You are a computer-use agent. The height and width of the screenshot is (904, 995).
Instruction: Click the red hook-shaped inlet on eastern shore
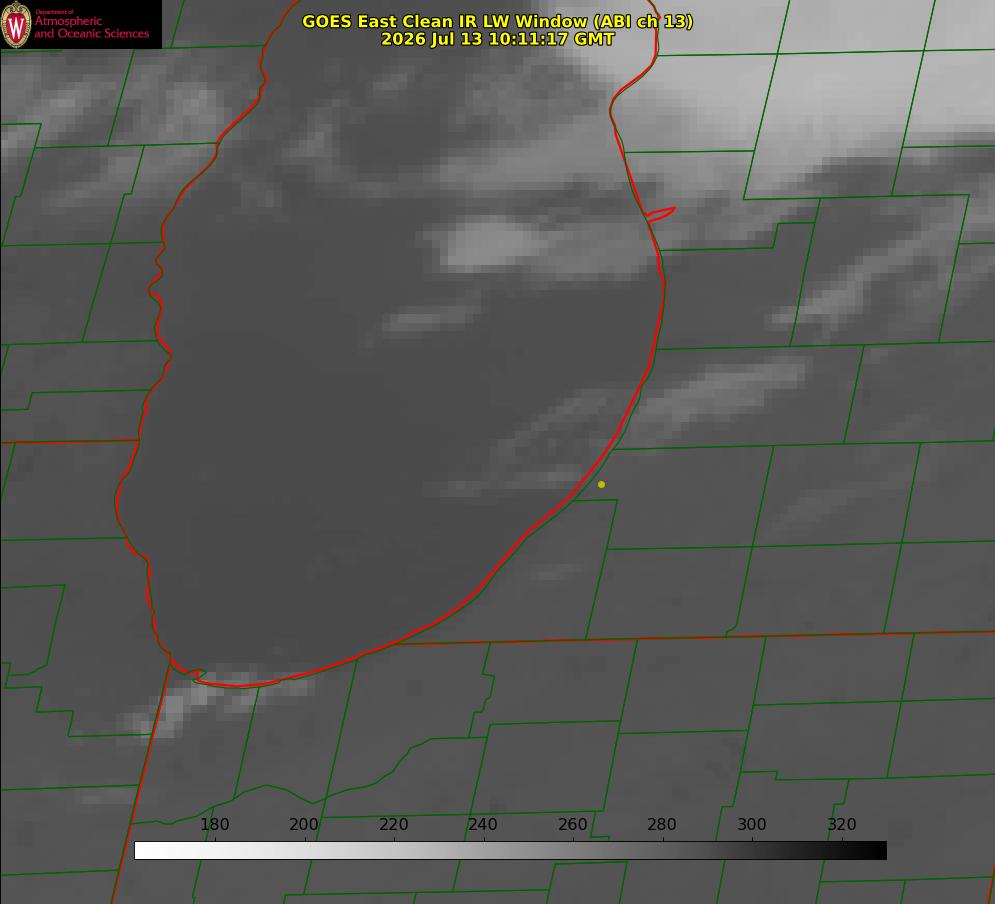pos(660,214)
